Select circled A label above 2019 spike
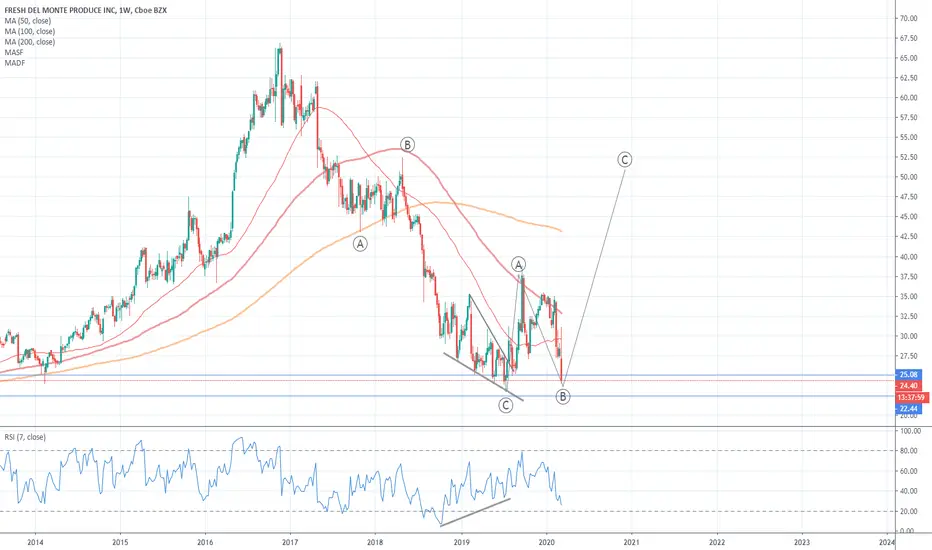This screenshot has height=550, width=932. 518,265
